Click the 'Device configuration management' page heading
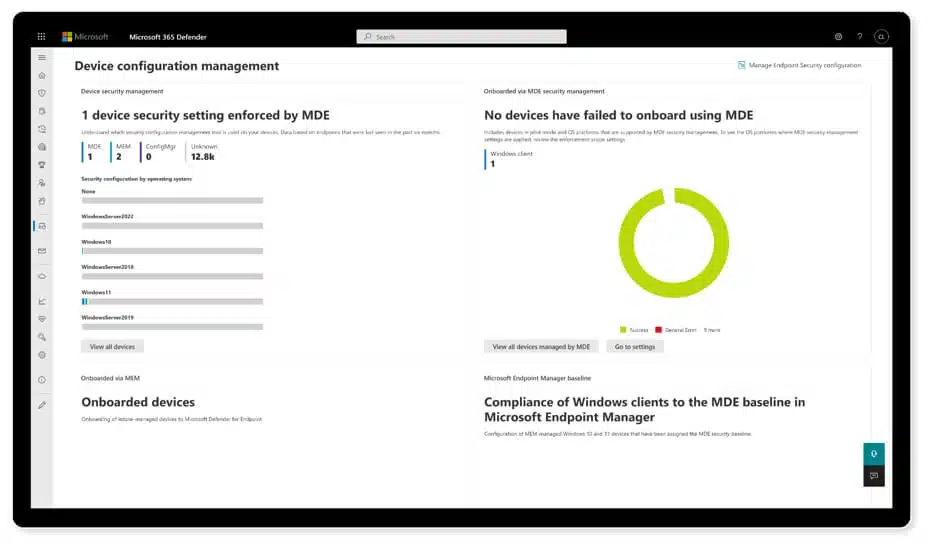 177,66
